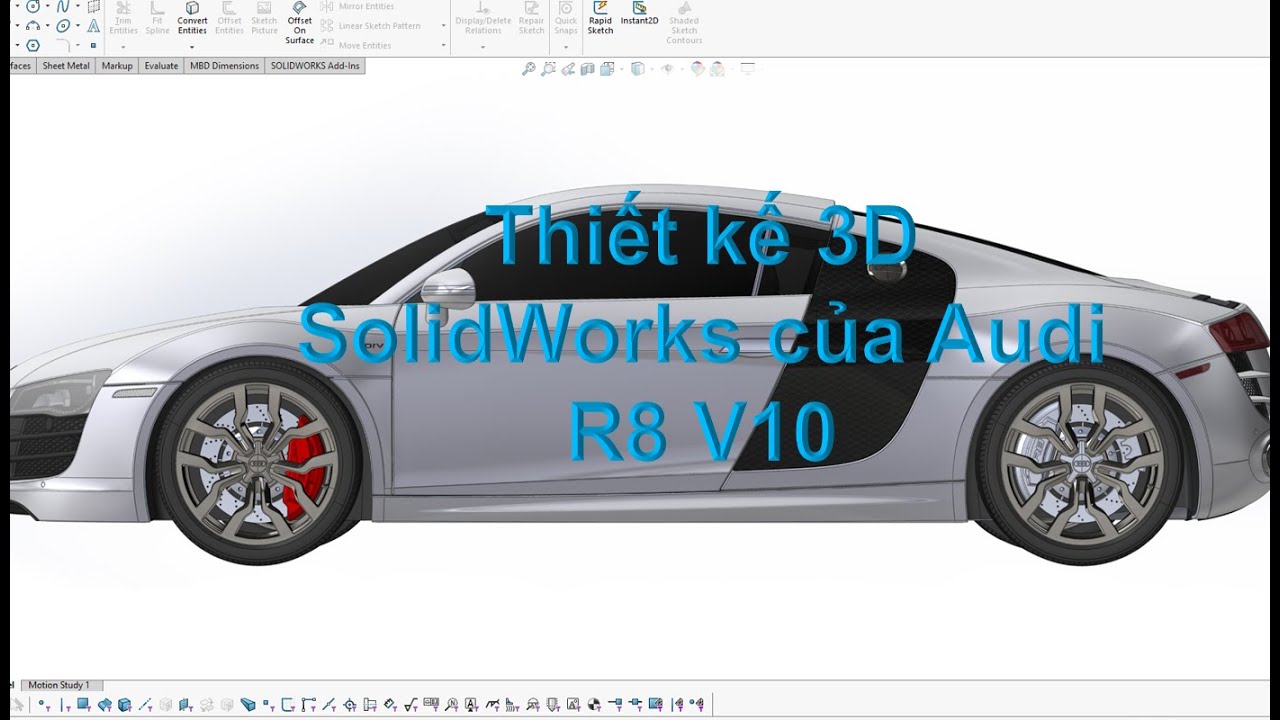Select the Sketch Fillet tool
1280x720 pixels.
63,45
